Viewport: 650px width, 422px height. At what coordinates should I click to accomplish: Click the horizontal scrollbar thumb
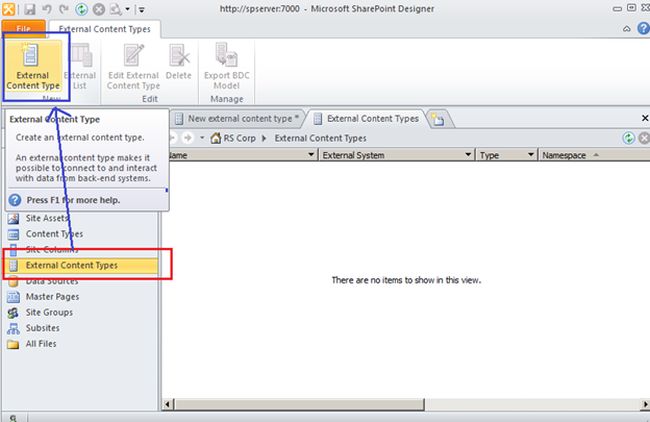[299, 404]
